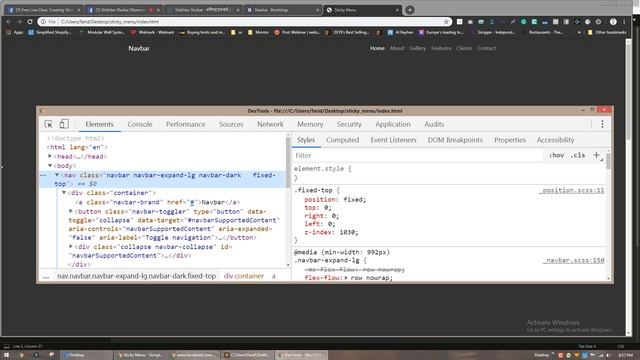The image size is (640, 360).
Task: Click the Features nav link
Action: (x=441, y=48)
